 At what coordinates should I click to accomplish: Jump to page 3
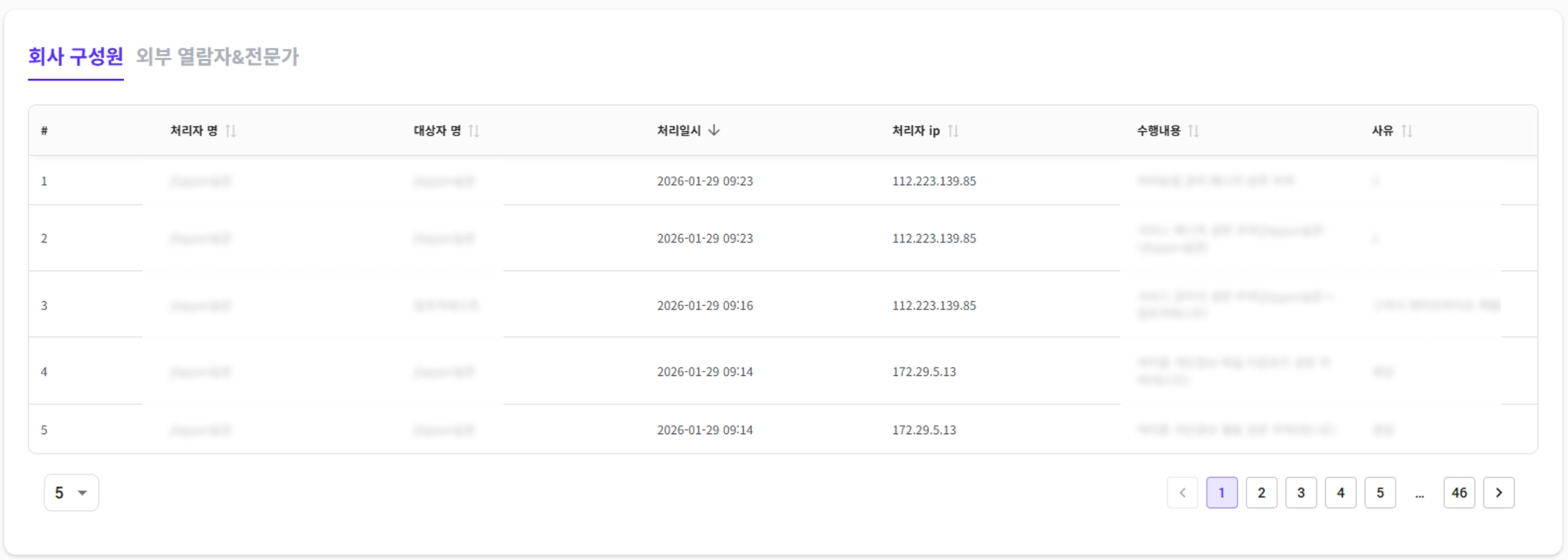(1301, 493)
